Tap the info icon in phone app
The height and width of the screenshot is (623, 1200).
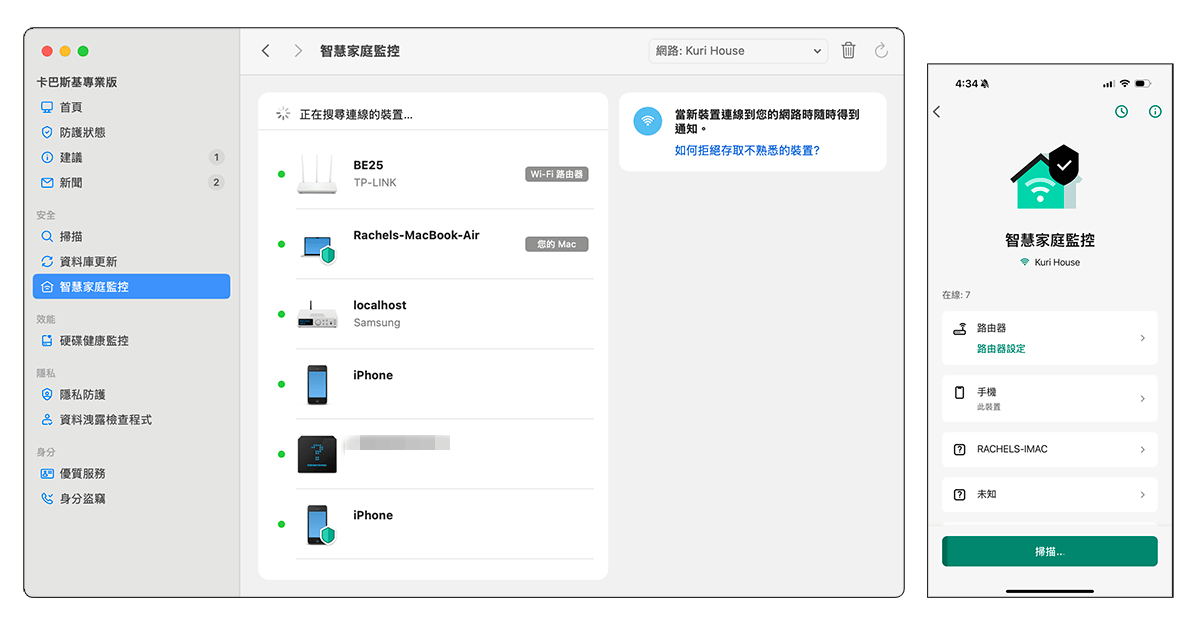tap(1155, 112)
